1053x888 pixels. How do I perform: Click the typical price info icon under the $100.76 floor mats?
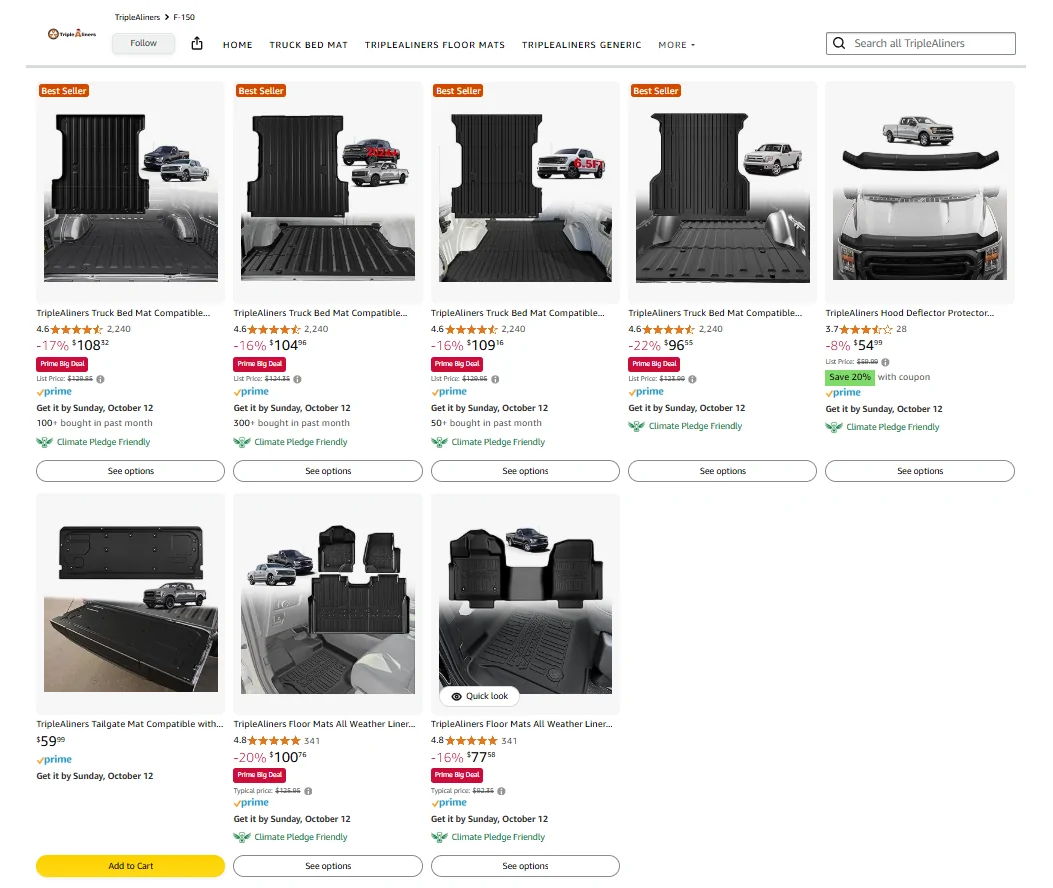pos(308,790)
